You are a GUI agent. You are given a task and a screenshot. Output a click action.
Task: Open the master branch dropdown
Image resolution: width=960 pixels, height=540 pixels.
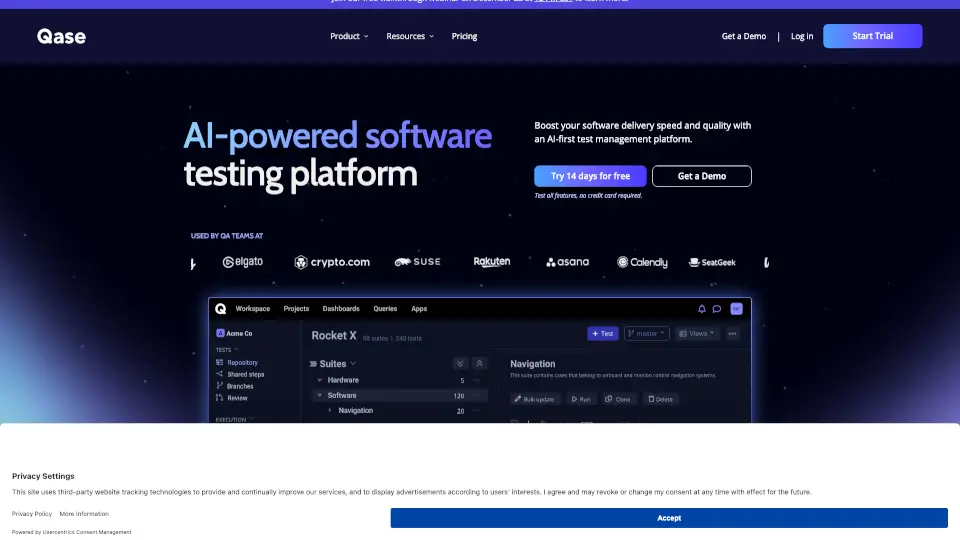(x=647, y=334)
